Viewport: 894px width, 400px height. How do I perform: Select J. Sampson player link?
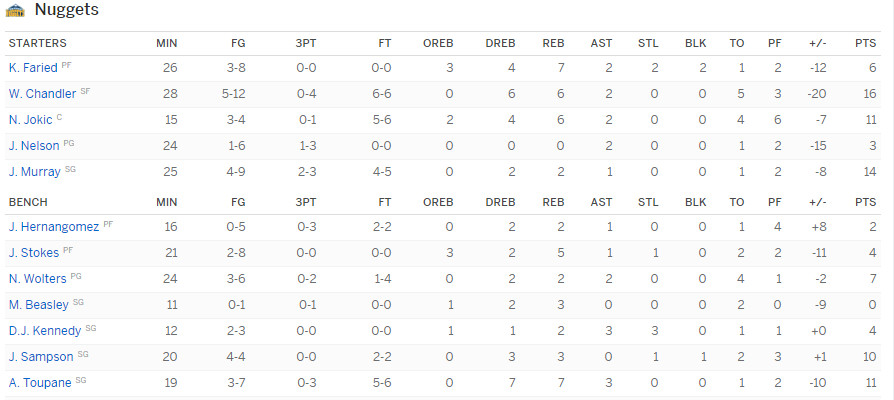point(41,357)
